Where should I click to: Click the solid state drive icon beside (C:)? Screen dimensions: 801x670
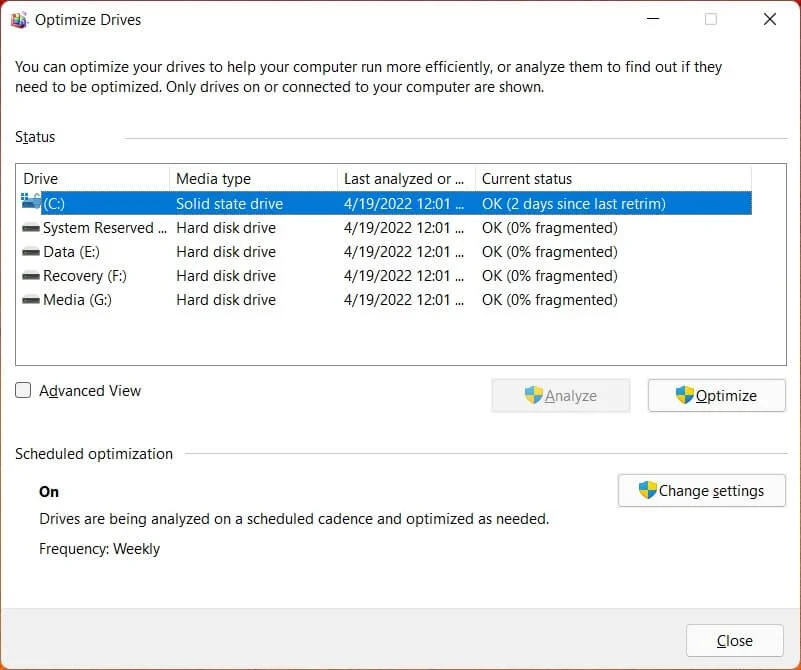(31, 203)
